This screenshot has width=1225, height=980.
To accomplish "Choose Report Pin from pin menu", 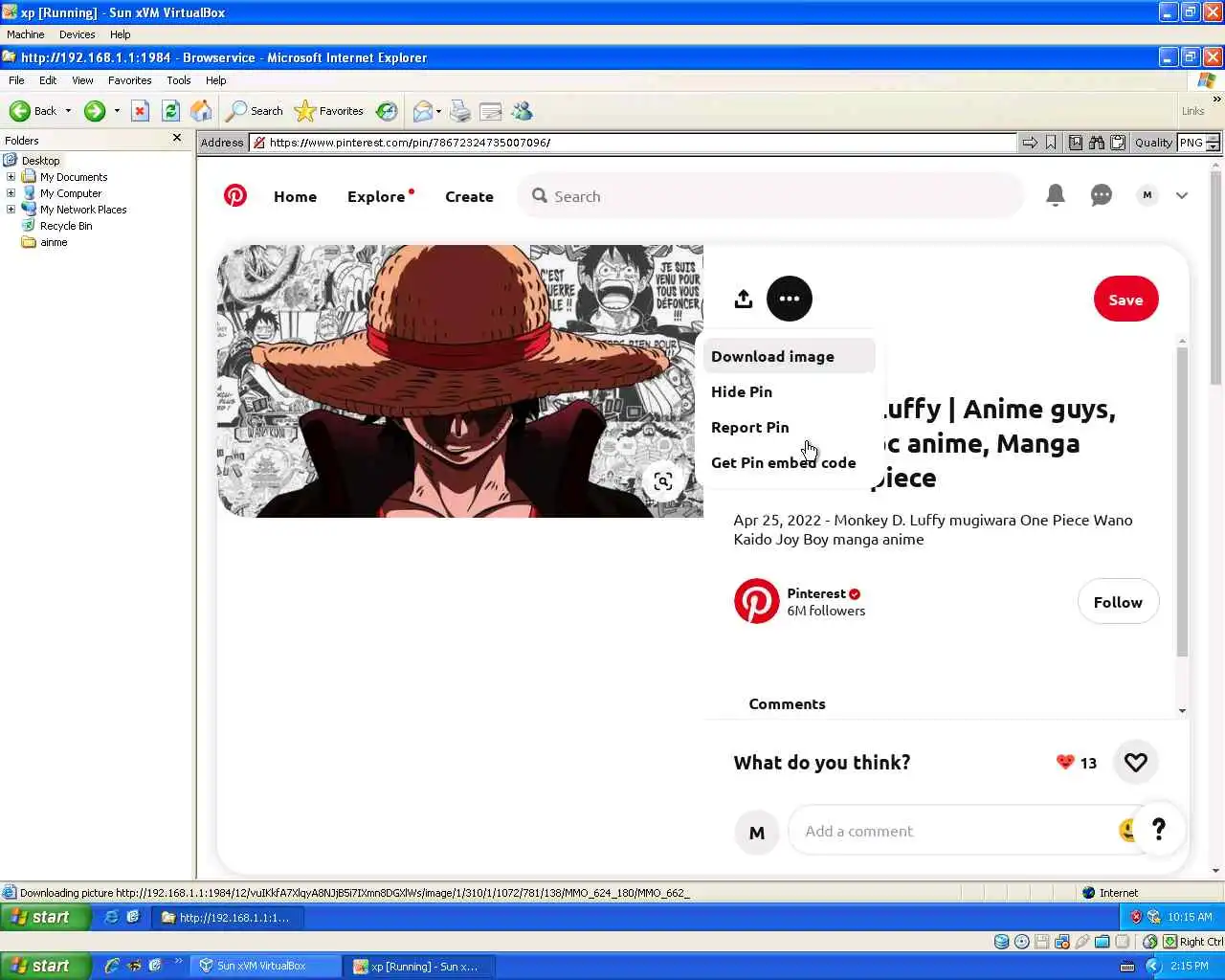I will point(789,427).
